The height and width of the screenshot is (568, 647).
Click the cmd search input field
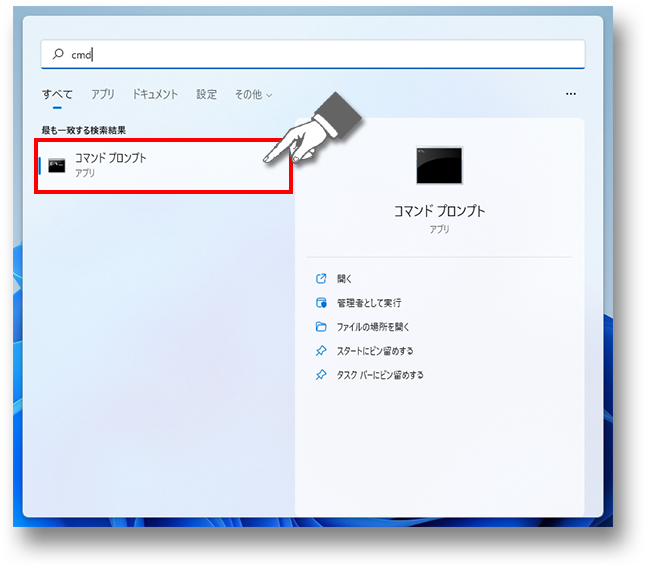(313, 54)
